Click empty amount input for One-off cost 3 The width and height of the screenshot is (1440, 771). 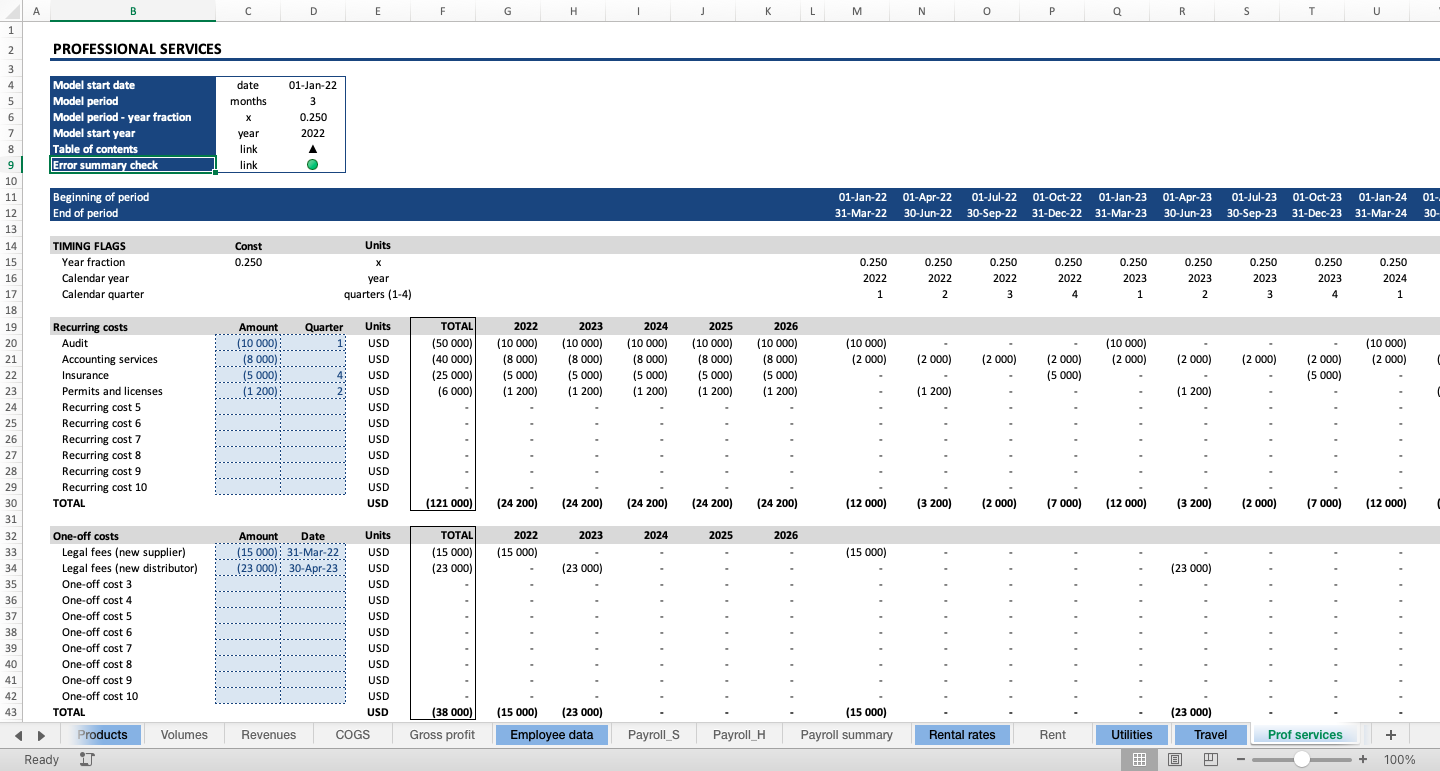[248, 584]
